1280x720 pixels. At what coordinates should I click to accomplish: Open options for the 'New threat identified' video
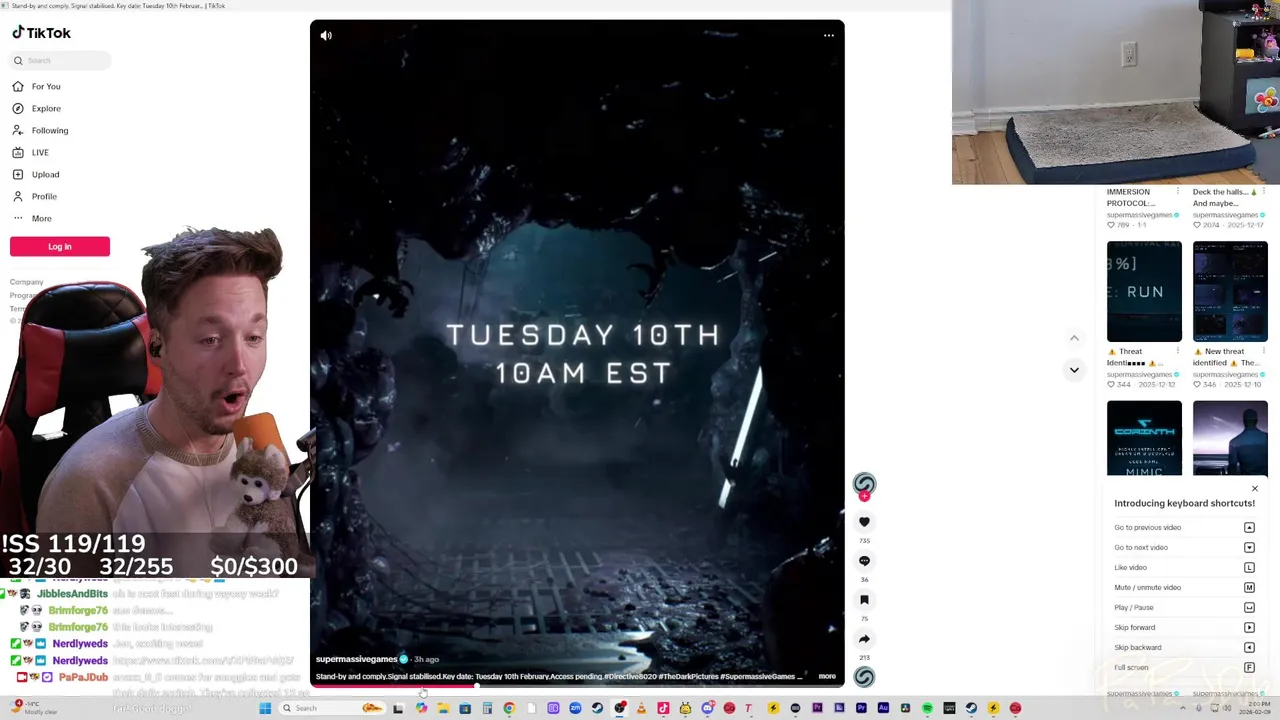(1263, 352)
